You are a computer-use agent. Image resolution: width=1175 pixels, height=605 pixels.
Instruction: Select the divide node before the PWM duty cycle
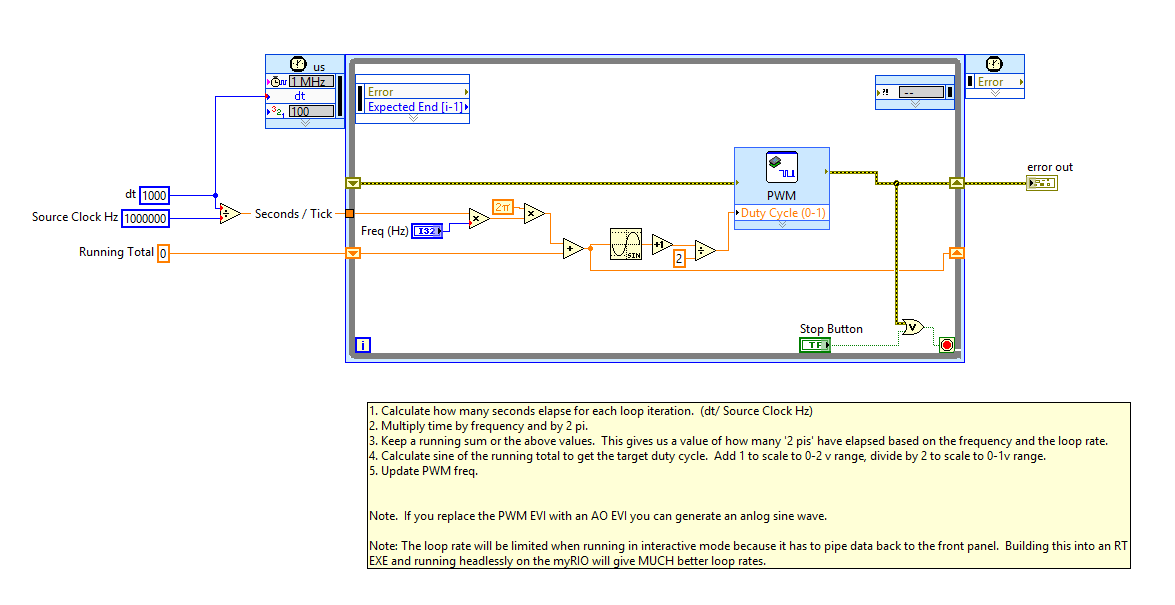tap(705, 250)
